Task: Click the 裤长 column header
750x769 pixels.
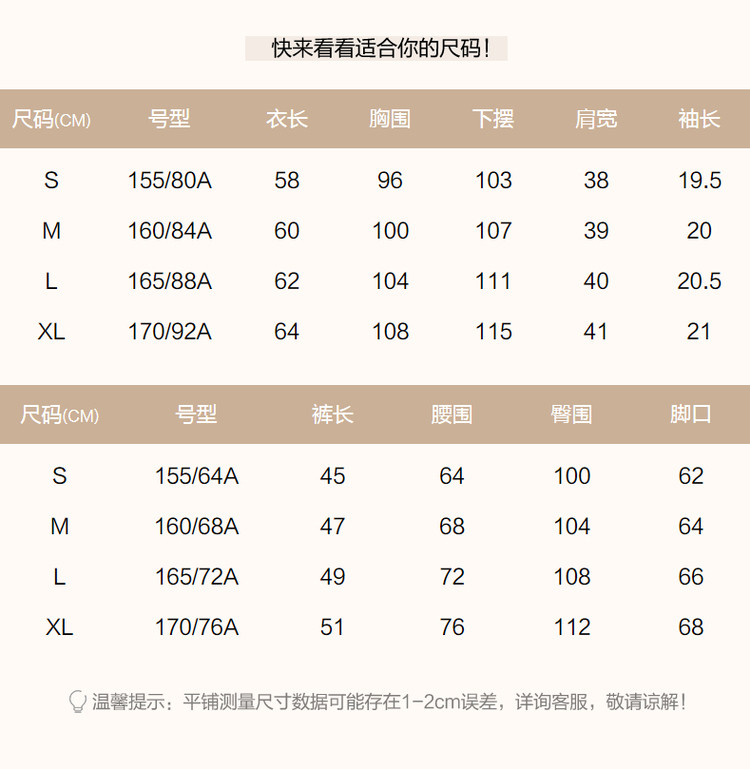Action: (332, 414)
